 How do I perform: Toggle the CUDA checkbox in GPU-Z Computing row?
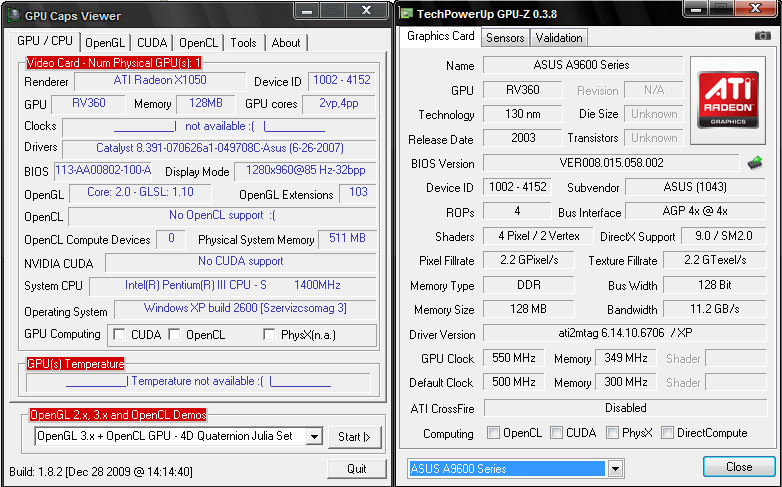556,433
